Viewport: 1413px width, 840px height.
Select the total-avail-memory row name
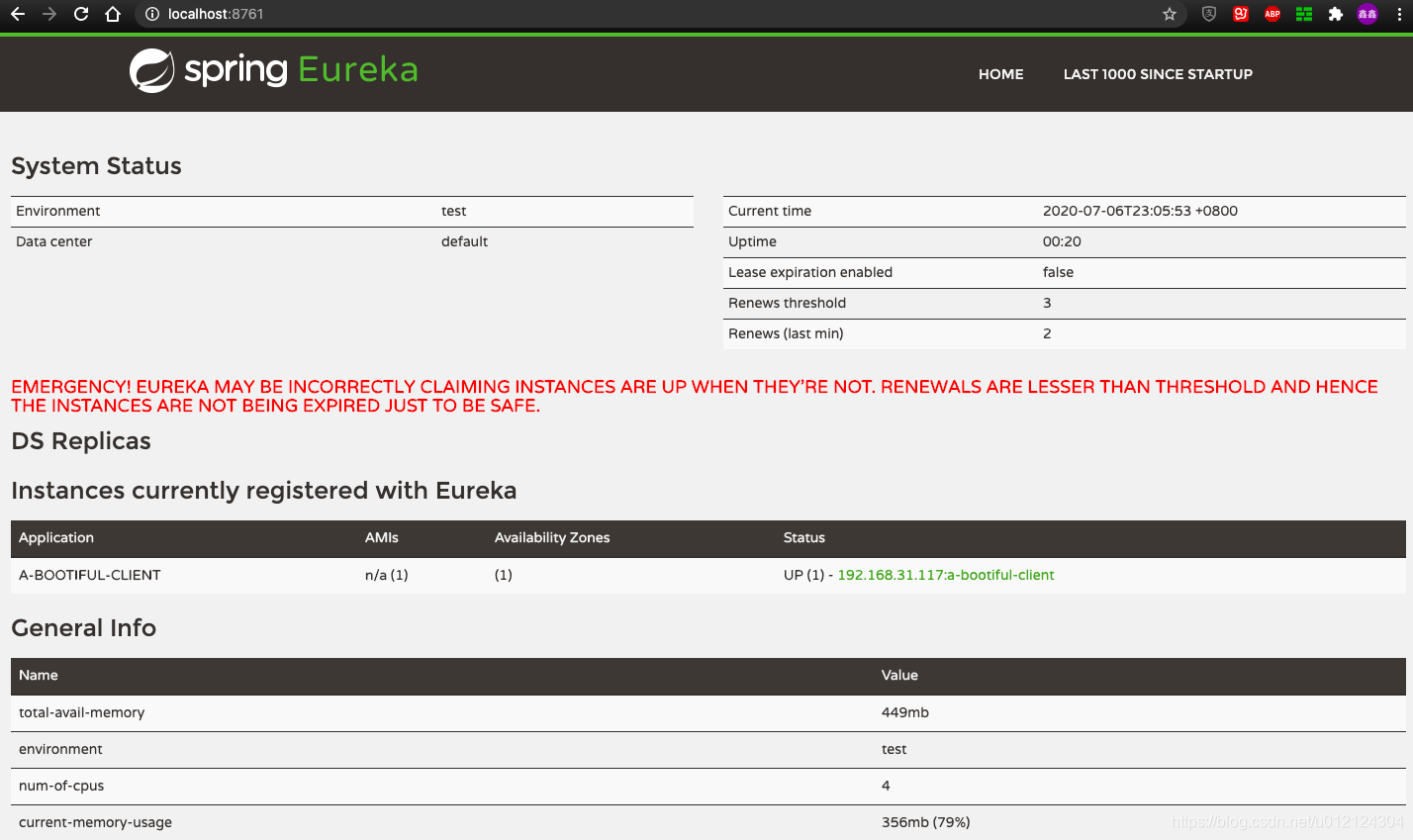(81, 712)
